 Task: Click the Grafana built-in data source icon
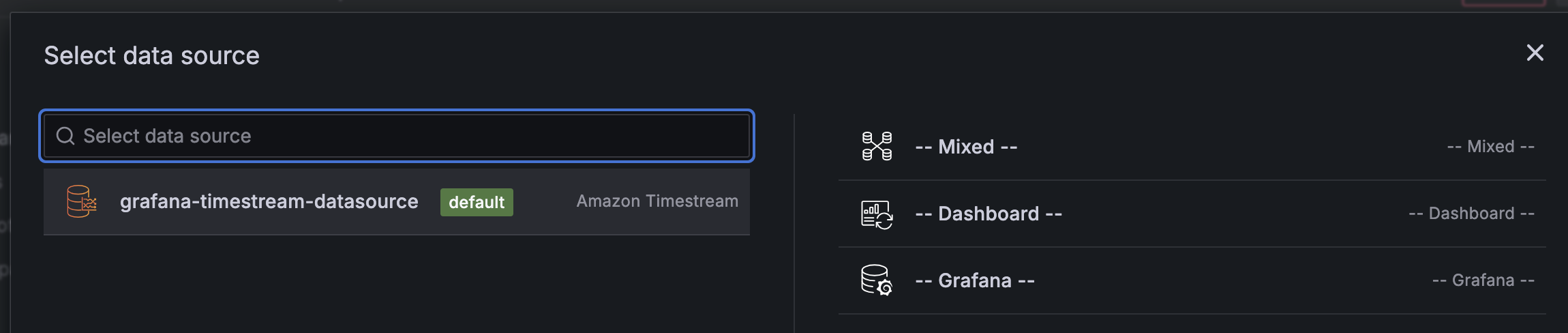(877, 280)
